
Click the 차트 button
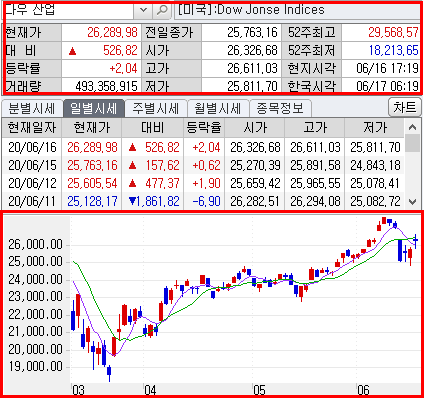[405, 108]
